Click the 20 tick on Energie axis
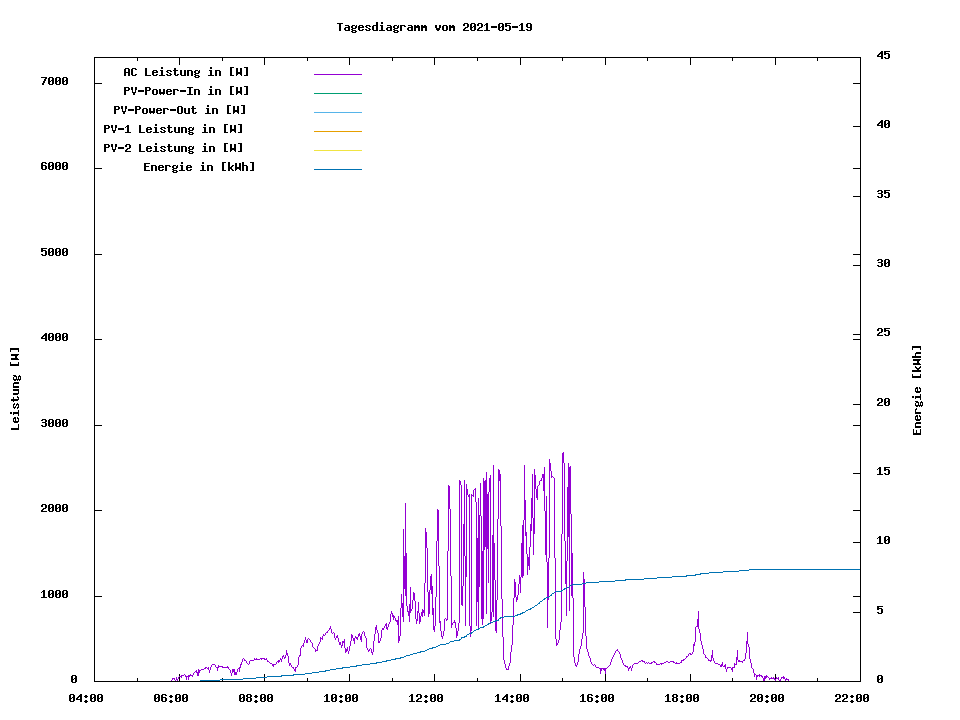The height and width of the screenshot is (720, 960). click(882, 403)
